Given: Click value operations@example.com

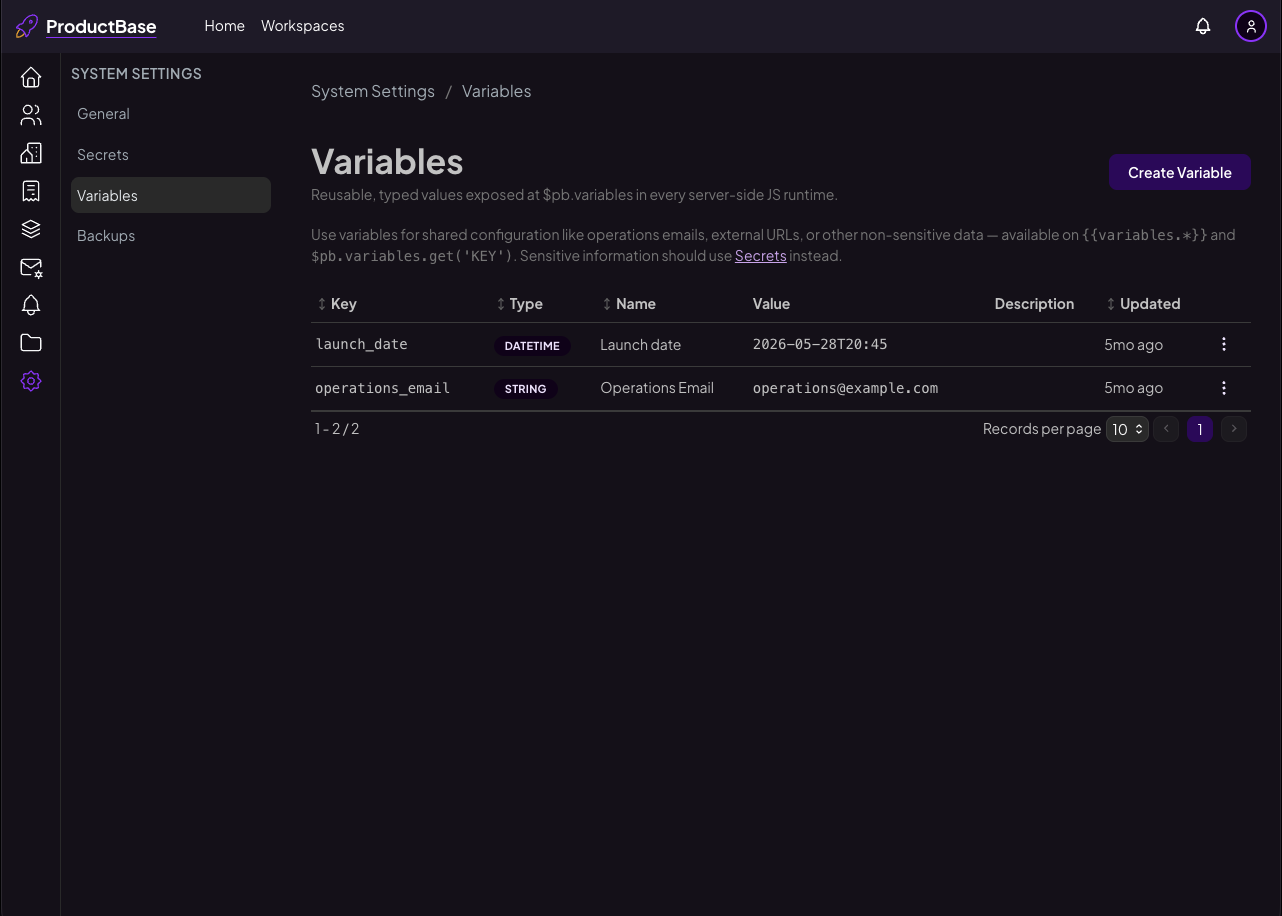Looking at the screenshot, I should coord(846,388).
